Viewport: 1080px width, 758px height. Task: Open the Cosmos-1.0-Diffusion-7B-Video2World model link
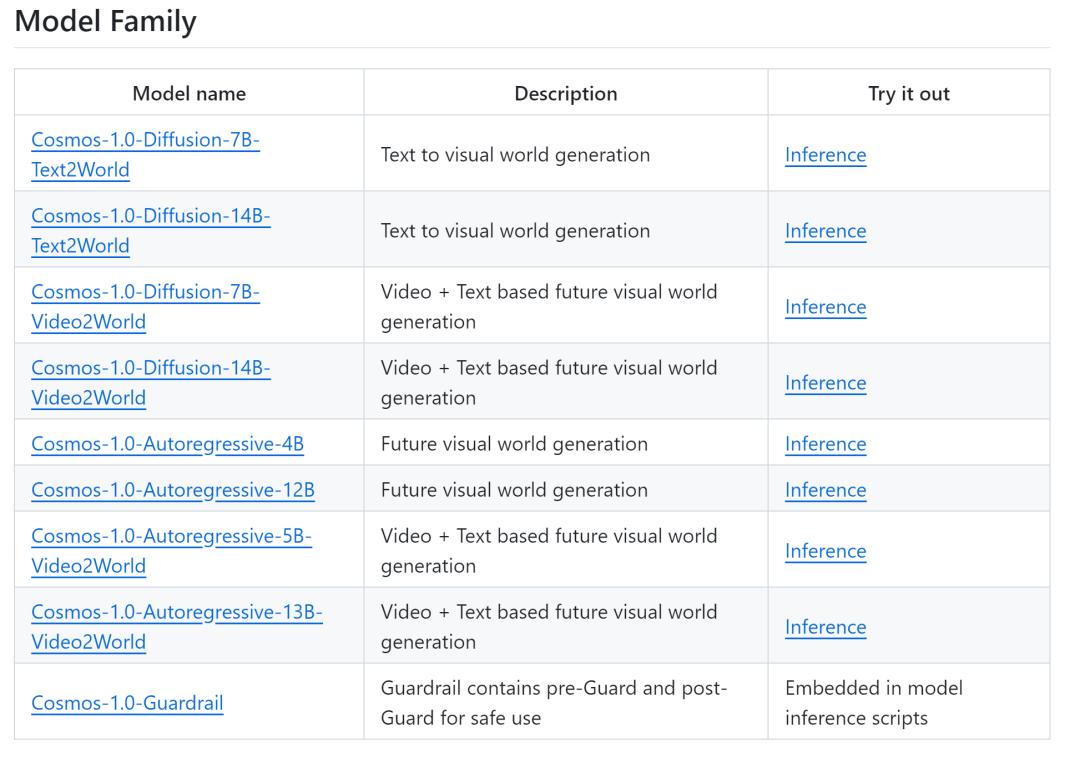145,293
